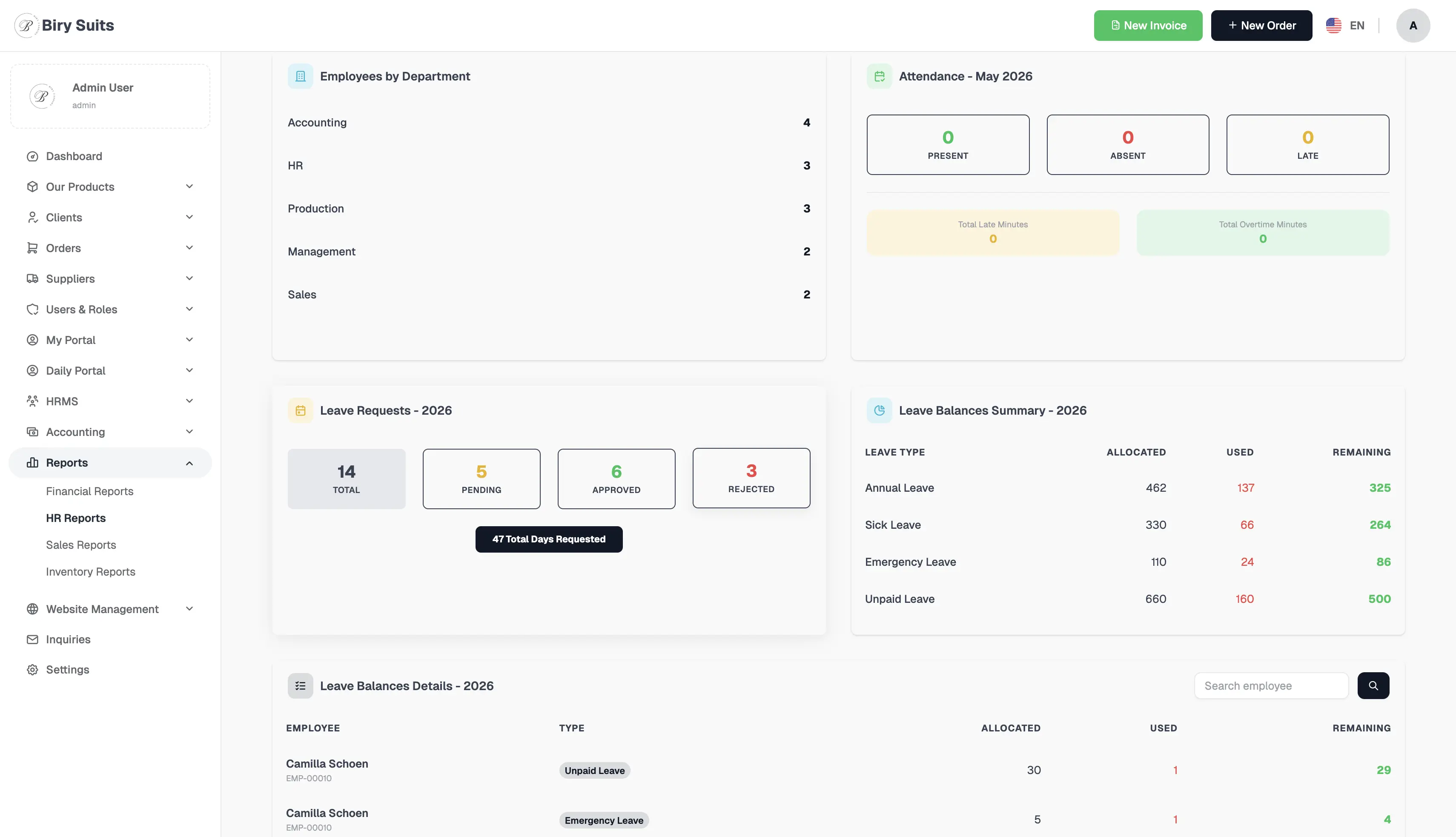1456x837 pixels.
Task: Click the Inquiries envelope icon
Action: (x=33, y=639)
